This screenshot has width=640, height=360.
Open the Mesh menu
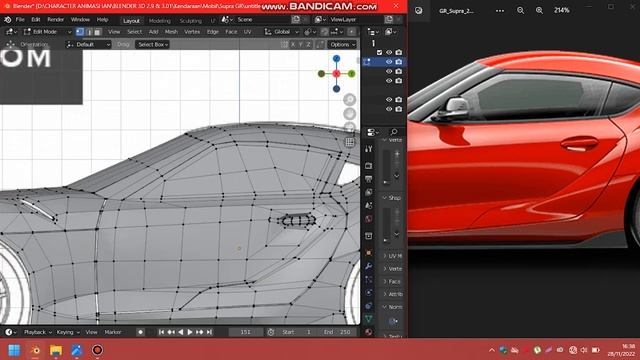[x=171, y=32]
